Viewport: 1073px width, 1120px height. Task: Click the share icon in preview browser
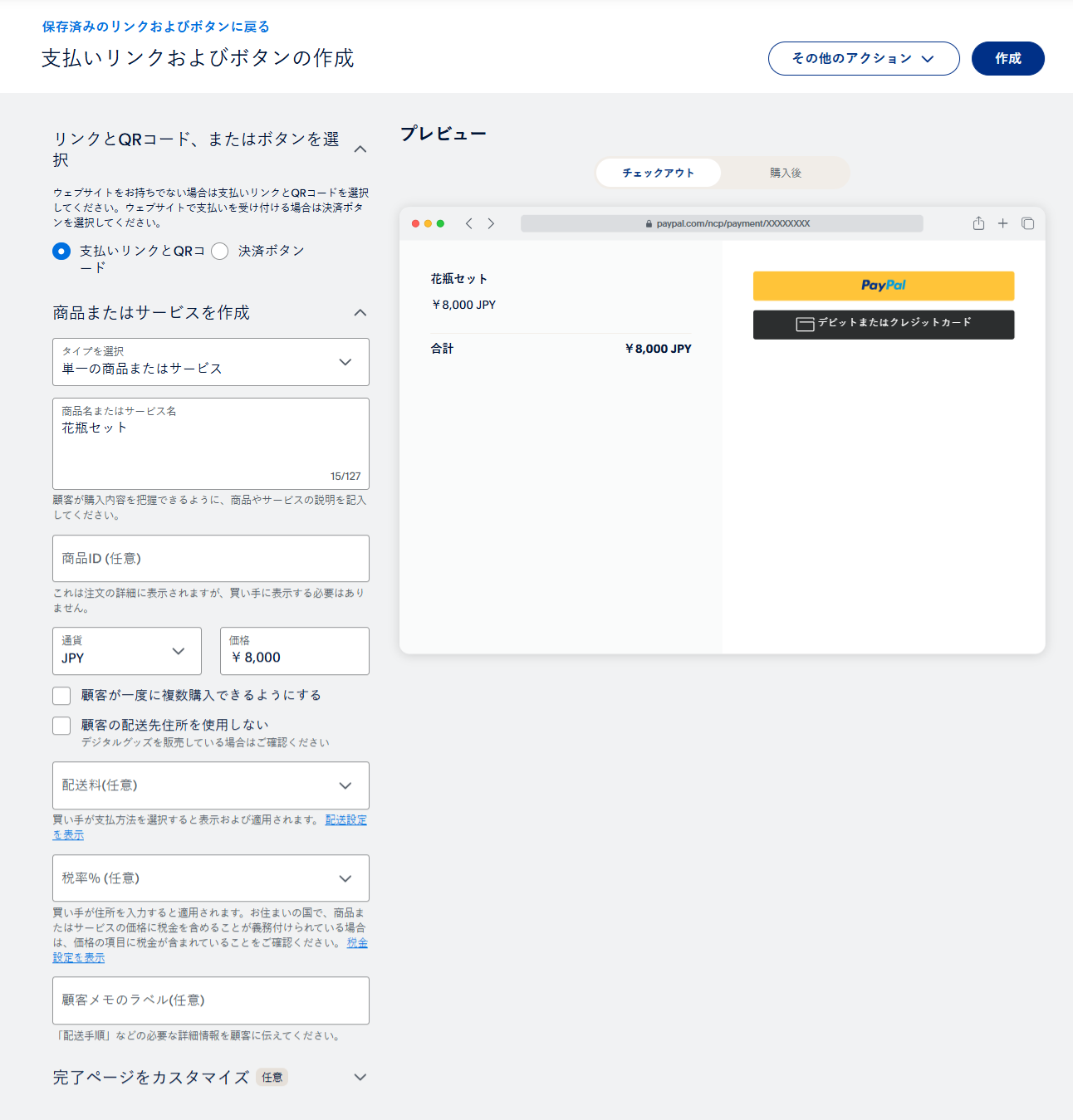tap(978, 223)
